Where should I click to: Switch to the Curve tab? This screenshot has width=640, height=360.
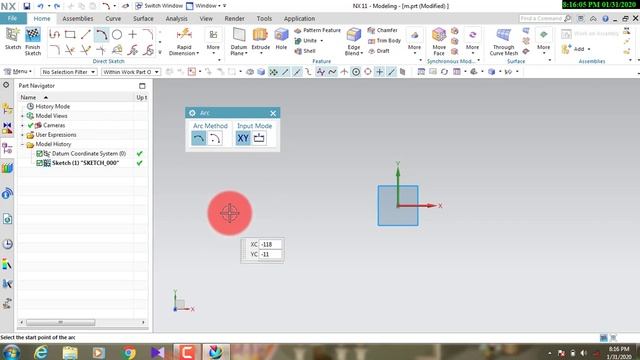113,19
